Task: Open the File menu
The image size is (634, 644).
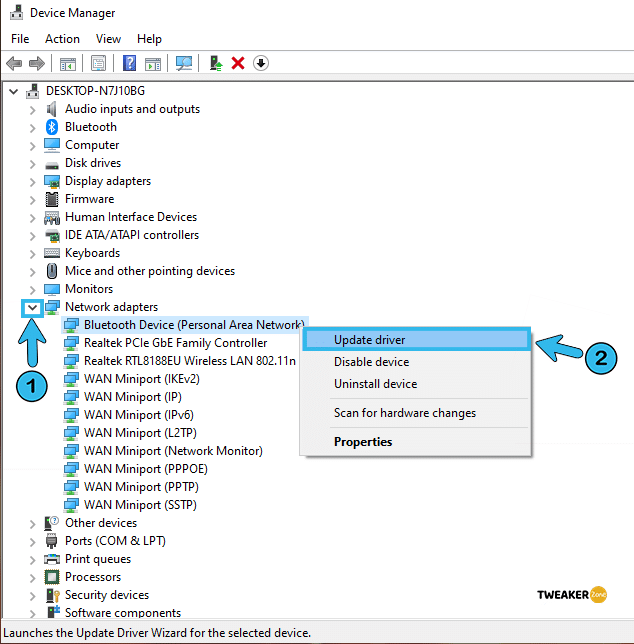Action: tap(20, 39)
